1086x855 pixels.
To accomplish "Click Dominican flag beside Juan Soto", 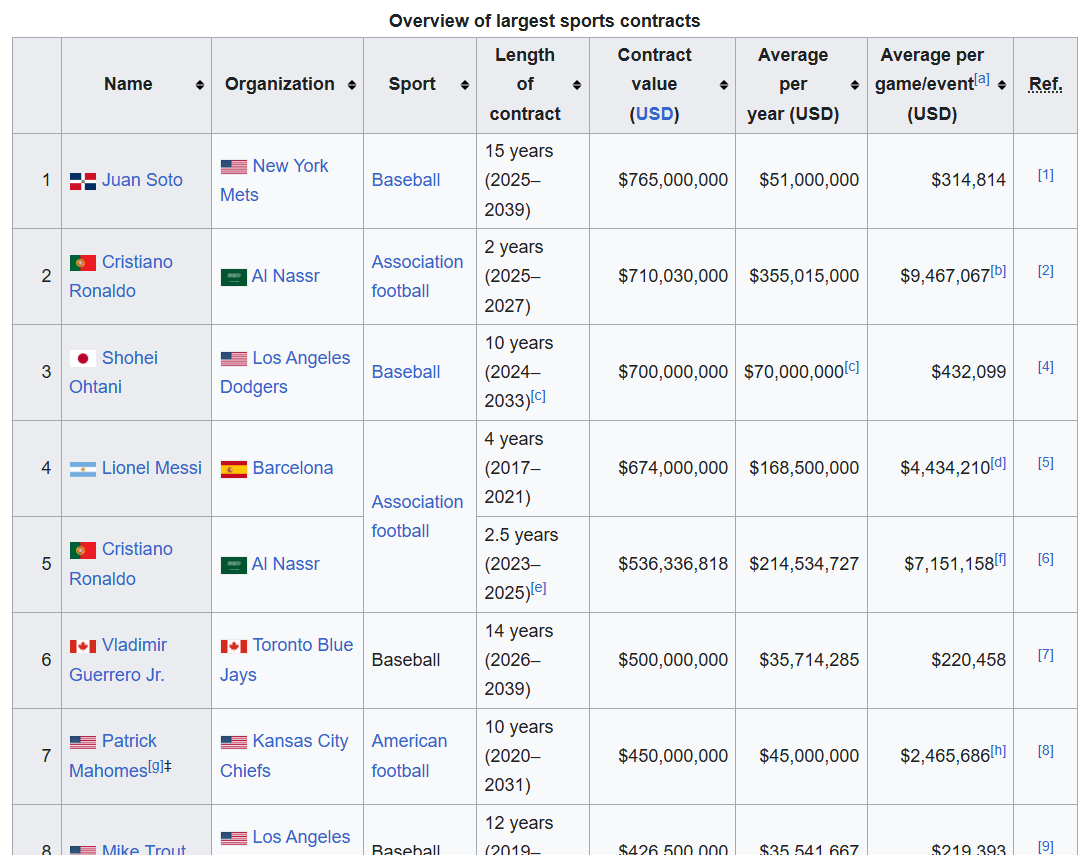I will pos(82,182).
